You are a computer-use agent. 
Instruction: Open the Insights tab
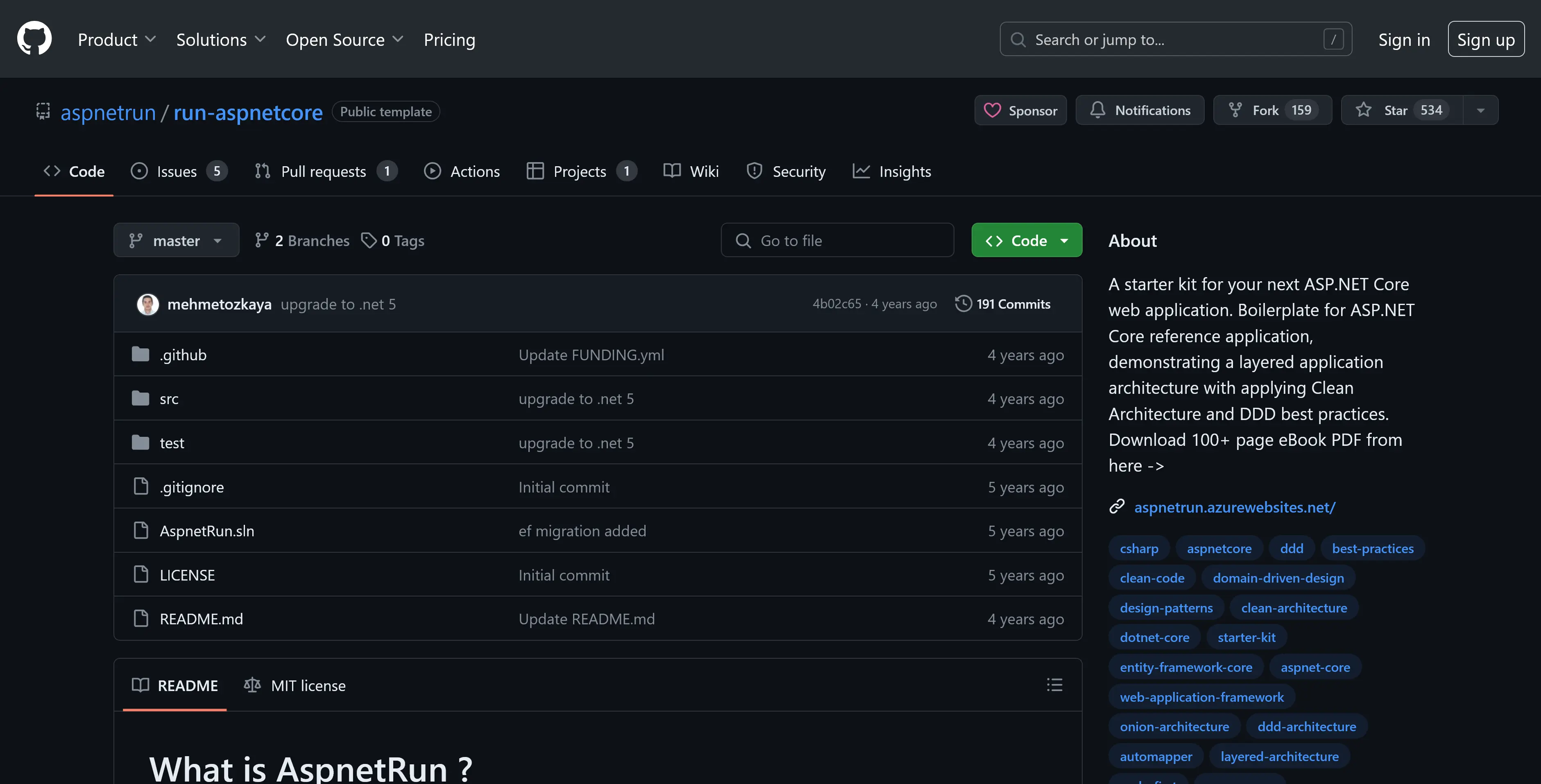(x=892, y=172)
